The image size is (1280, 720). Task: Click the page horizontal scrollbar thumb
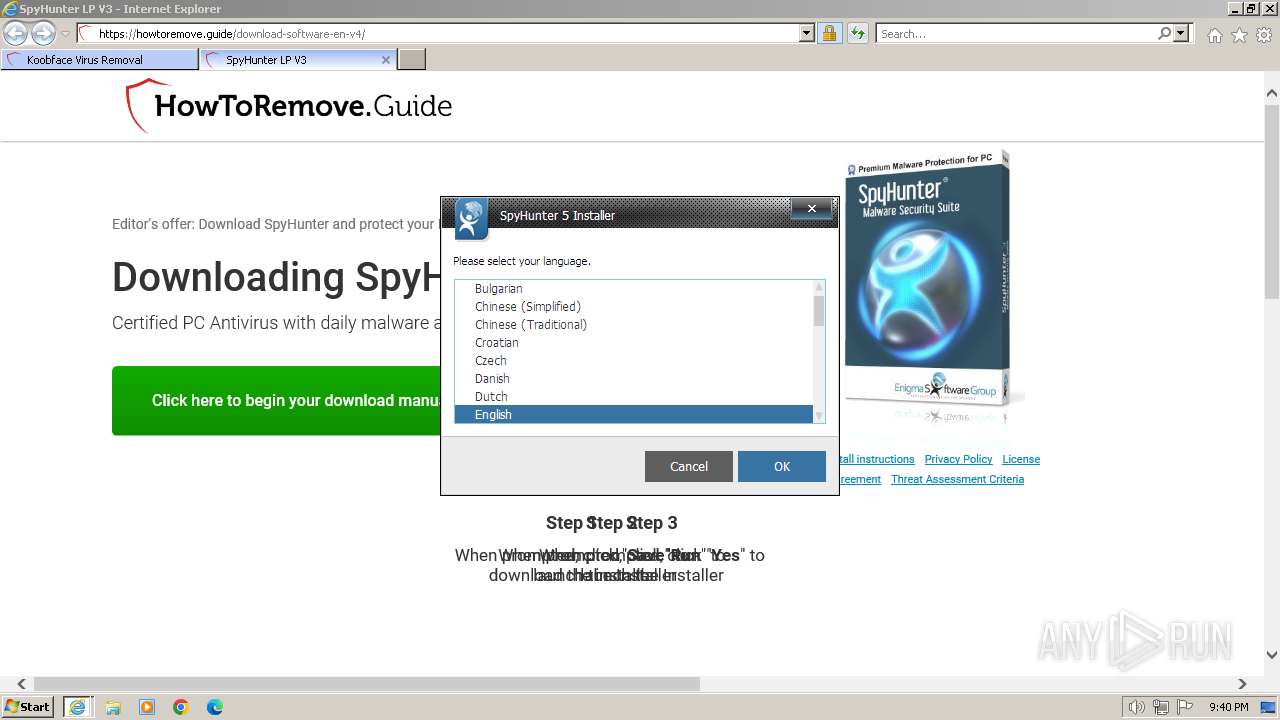pyautogui.click(x=367, y=684)
